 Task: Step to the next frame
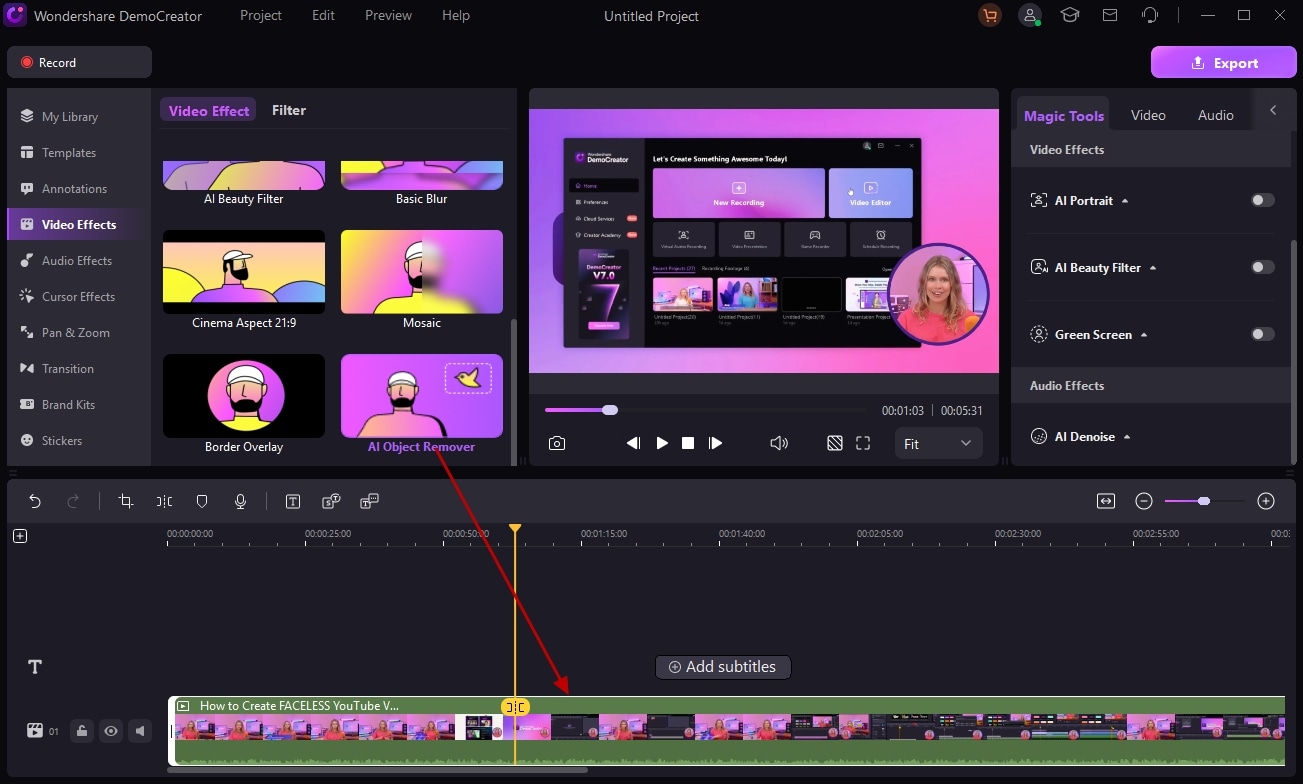click(715, 443)
